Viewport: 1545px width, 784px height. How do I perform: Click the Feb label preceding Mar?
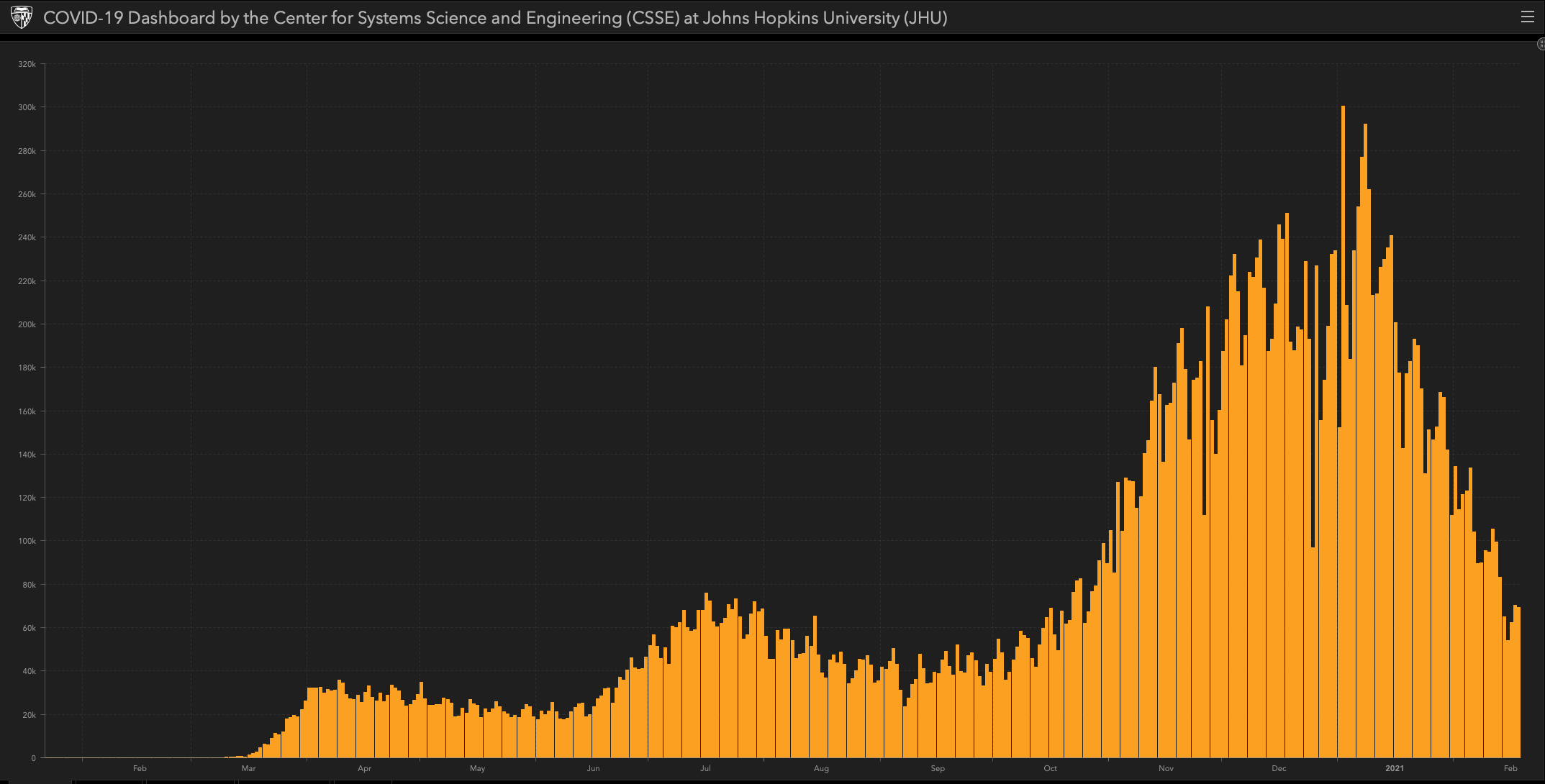140,768
